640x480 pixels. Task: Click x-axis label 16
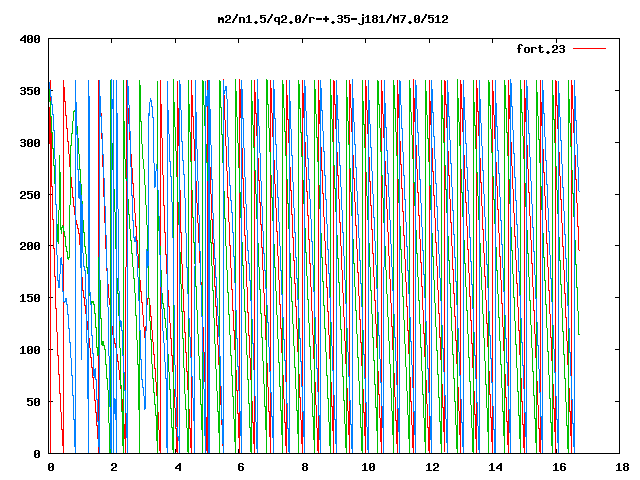(559, 467)
